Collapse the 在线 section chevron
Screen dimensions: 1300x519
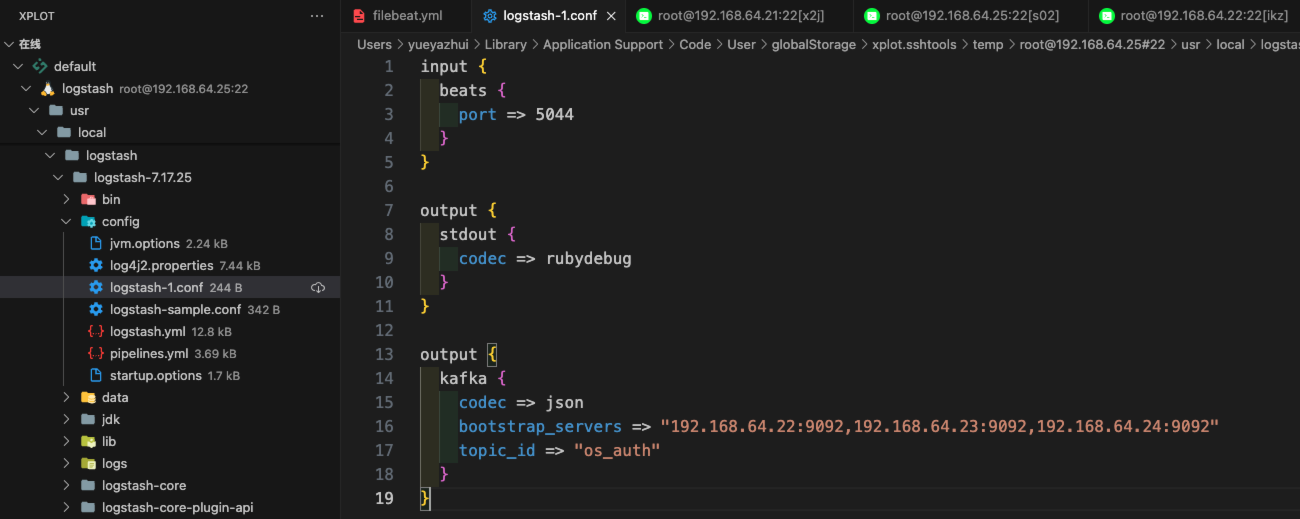coord(9,44)
